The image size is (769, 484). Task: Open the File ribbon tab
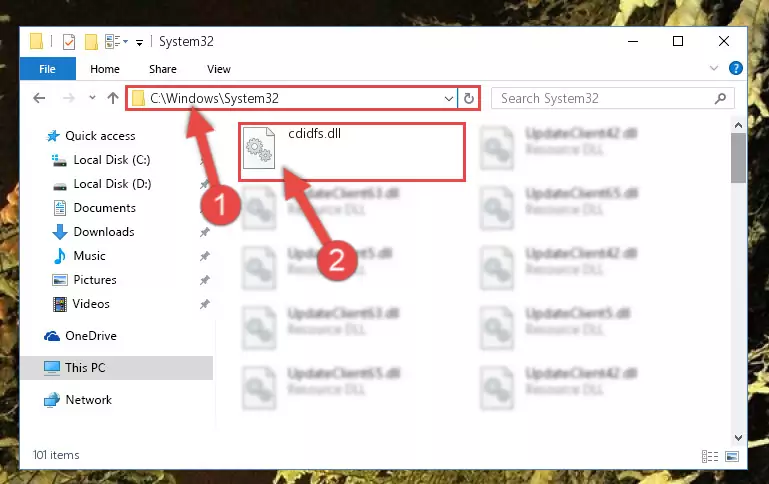click(48, 69)
